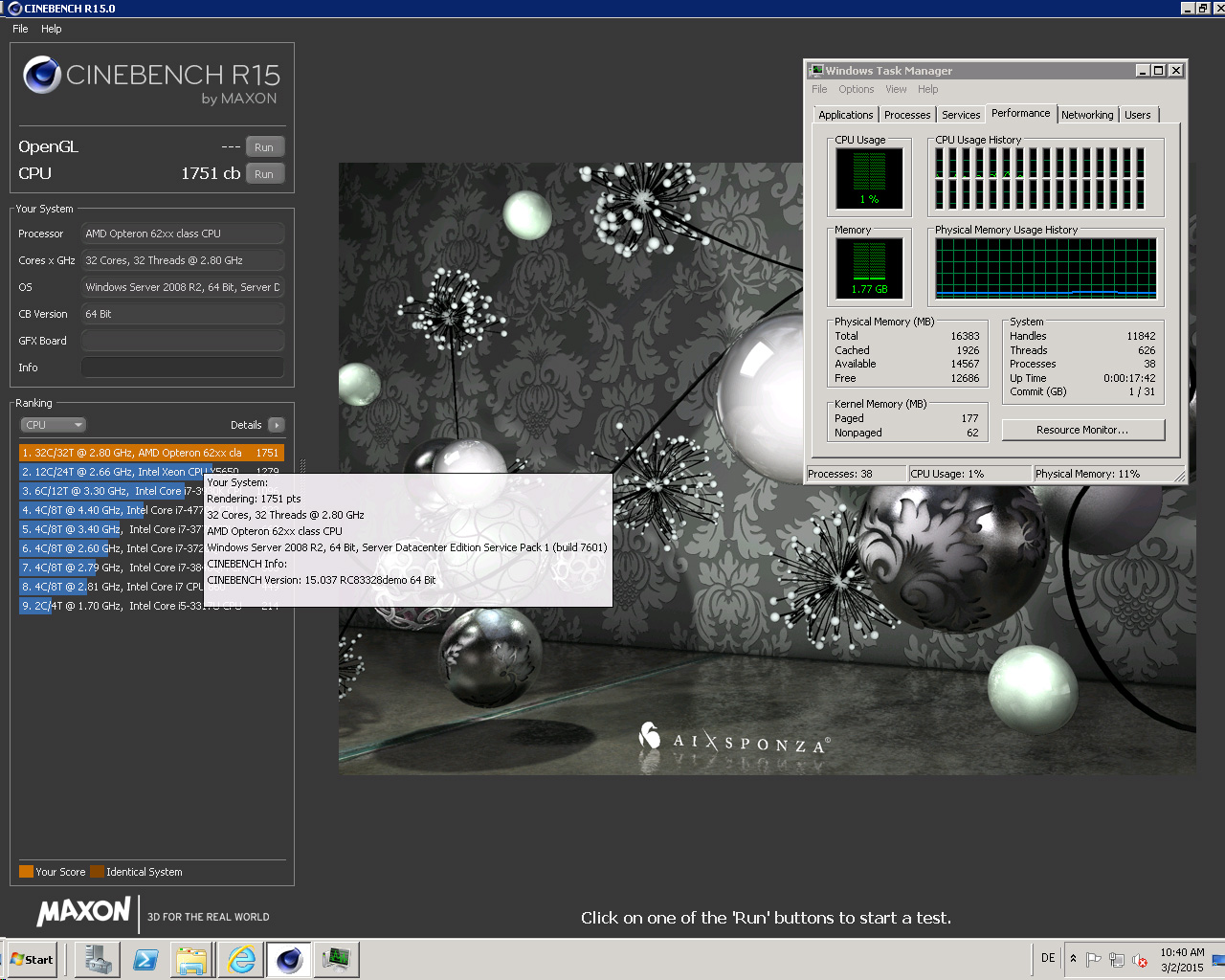Click the Cinebench title bar icon
The height and width of the screenshot is (980, 1225).
click(14, 8)
